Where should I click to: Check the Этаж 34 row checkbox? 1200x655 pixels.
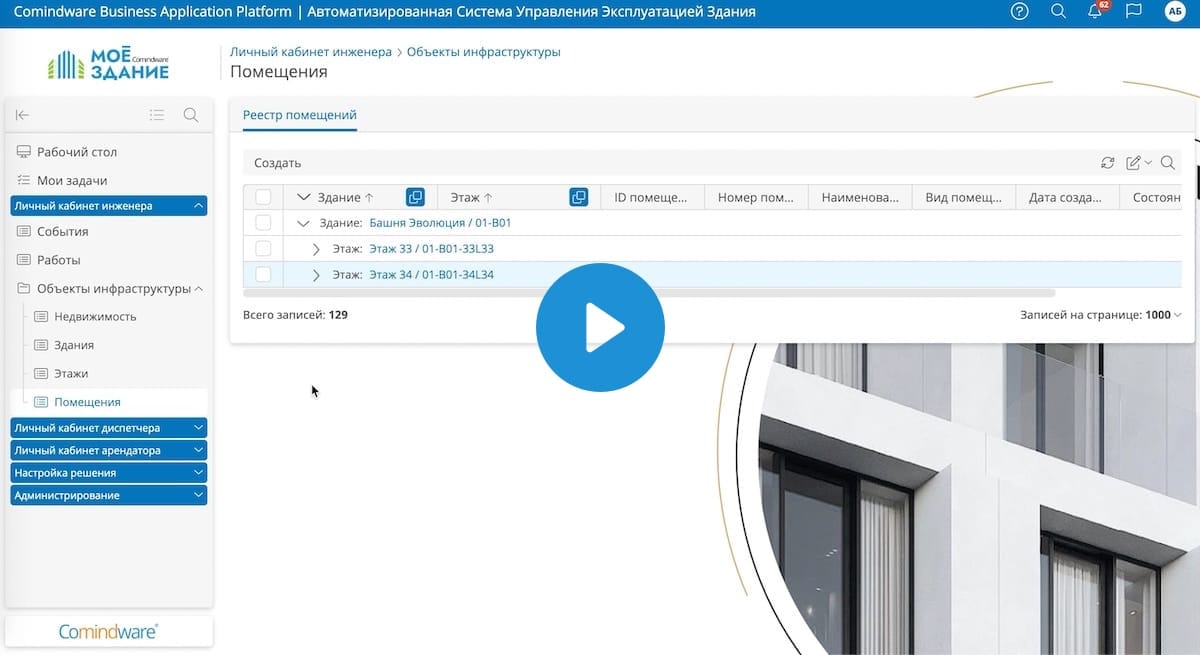(x=263, y=274)
